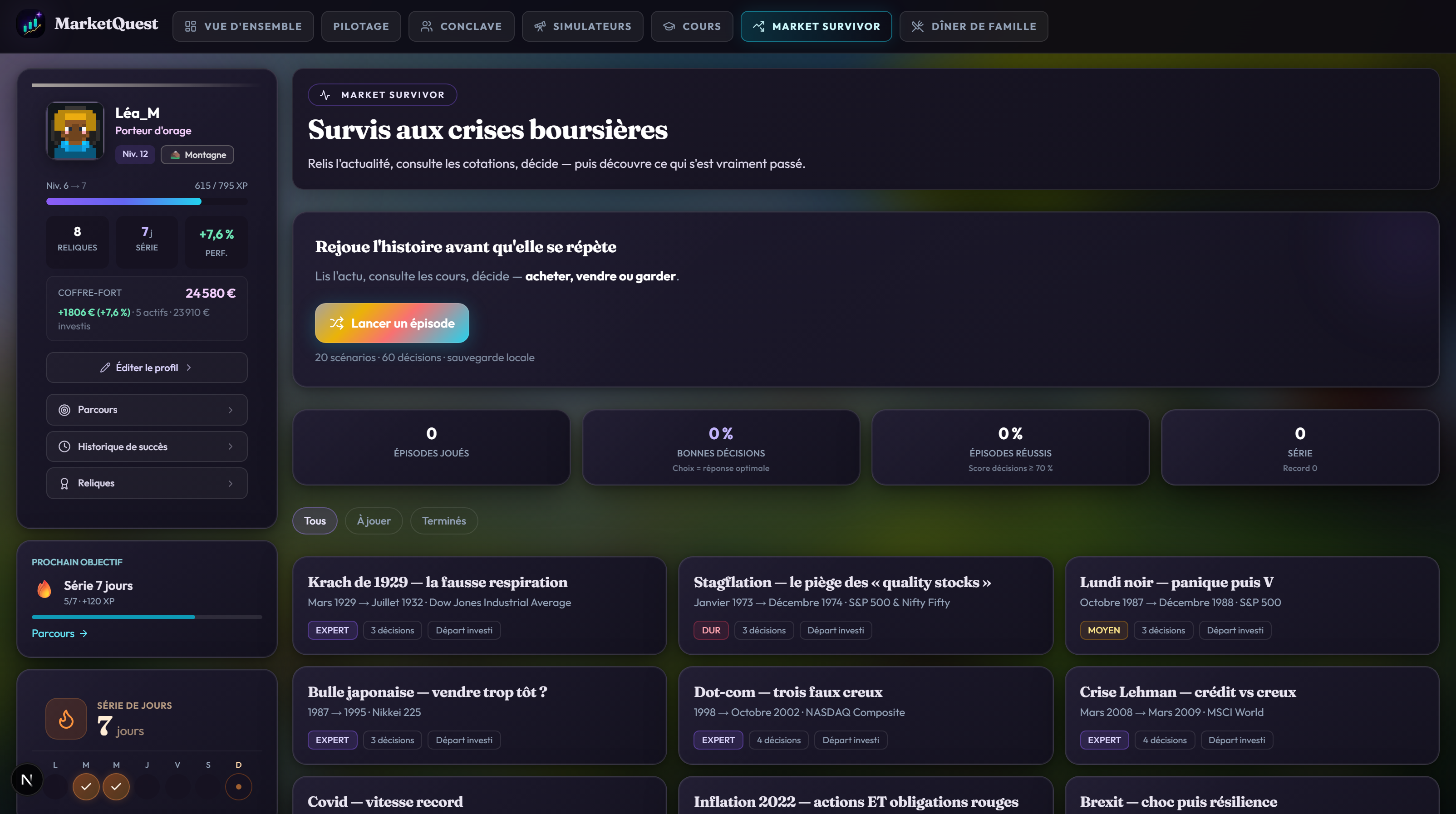Click the MarketQuest logo icon
Image resolution: width=1456 pixels, height=814 pixels.
pyautogui.click(x=30, y=25)
